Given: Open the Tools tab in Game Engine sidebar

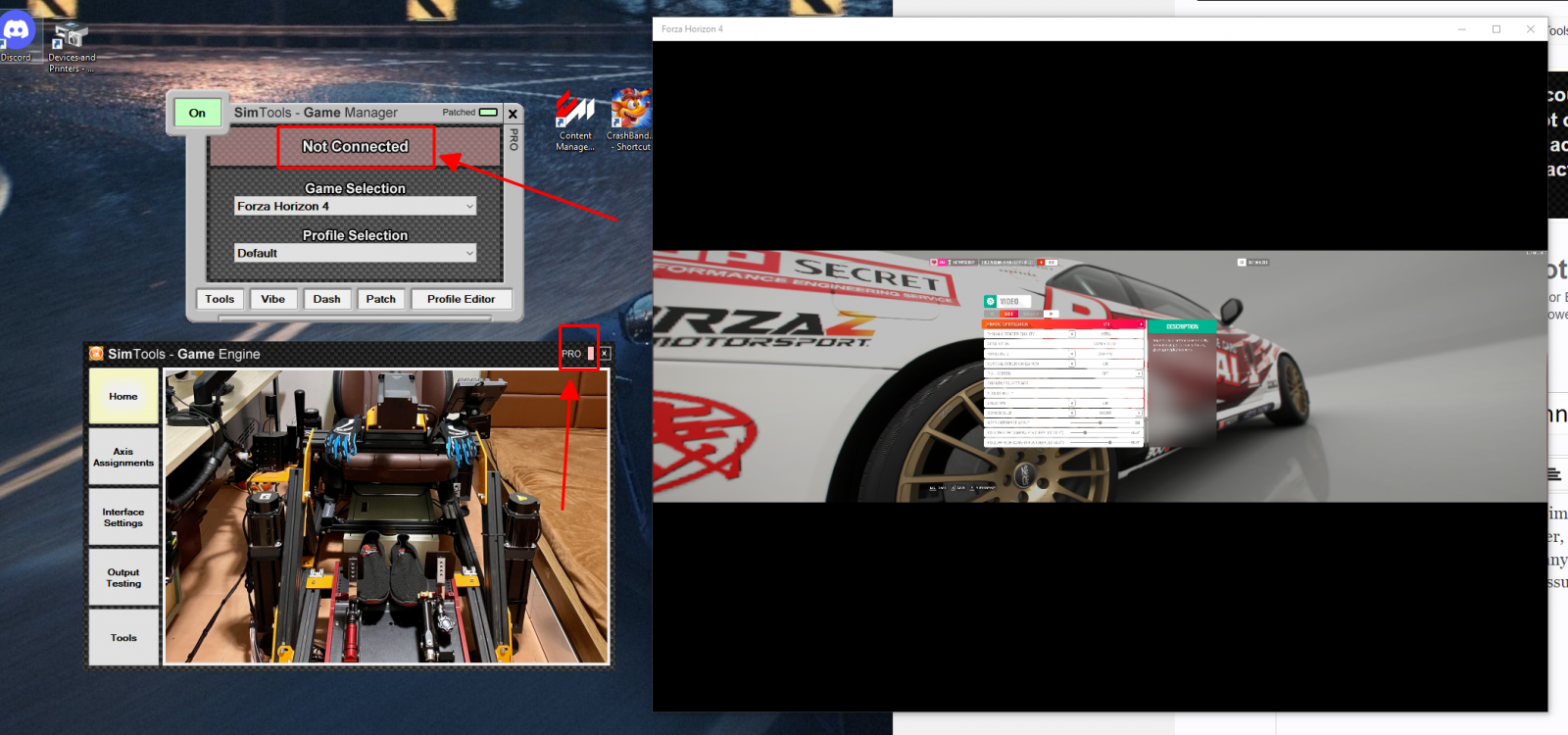Looking at the screenshot, I should [123, 638].
